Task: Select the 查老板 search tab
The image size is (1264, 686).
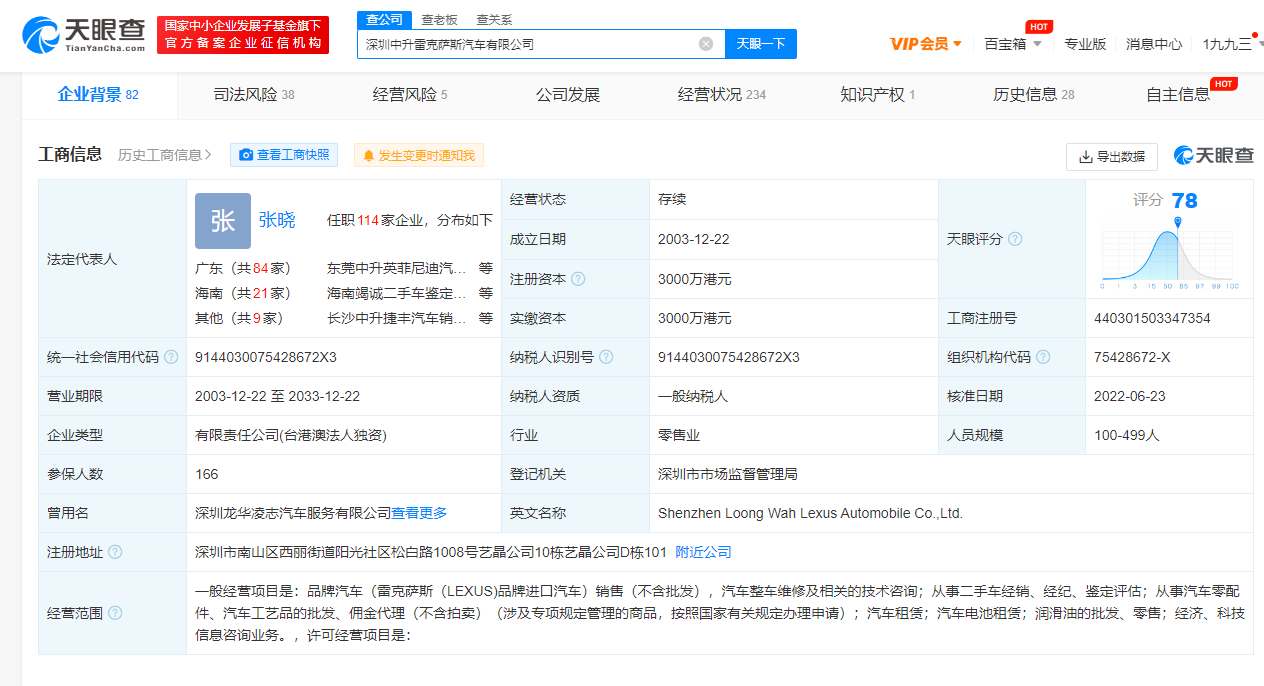Action: pyautogui.click(x=439, y=19)
